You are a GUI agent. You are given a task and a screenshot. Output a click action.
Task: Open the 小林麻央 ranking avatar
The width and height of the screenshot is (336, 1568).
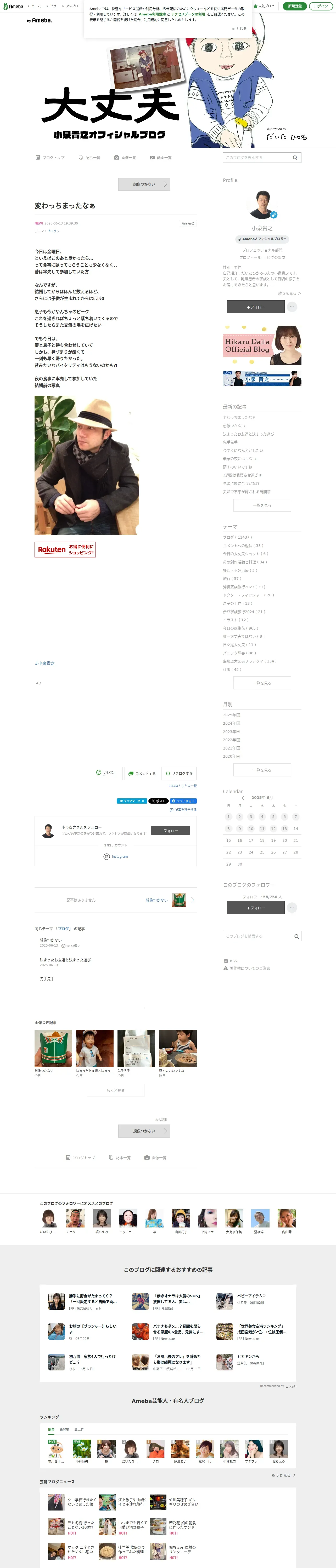point(82,1449)
